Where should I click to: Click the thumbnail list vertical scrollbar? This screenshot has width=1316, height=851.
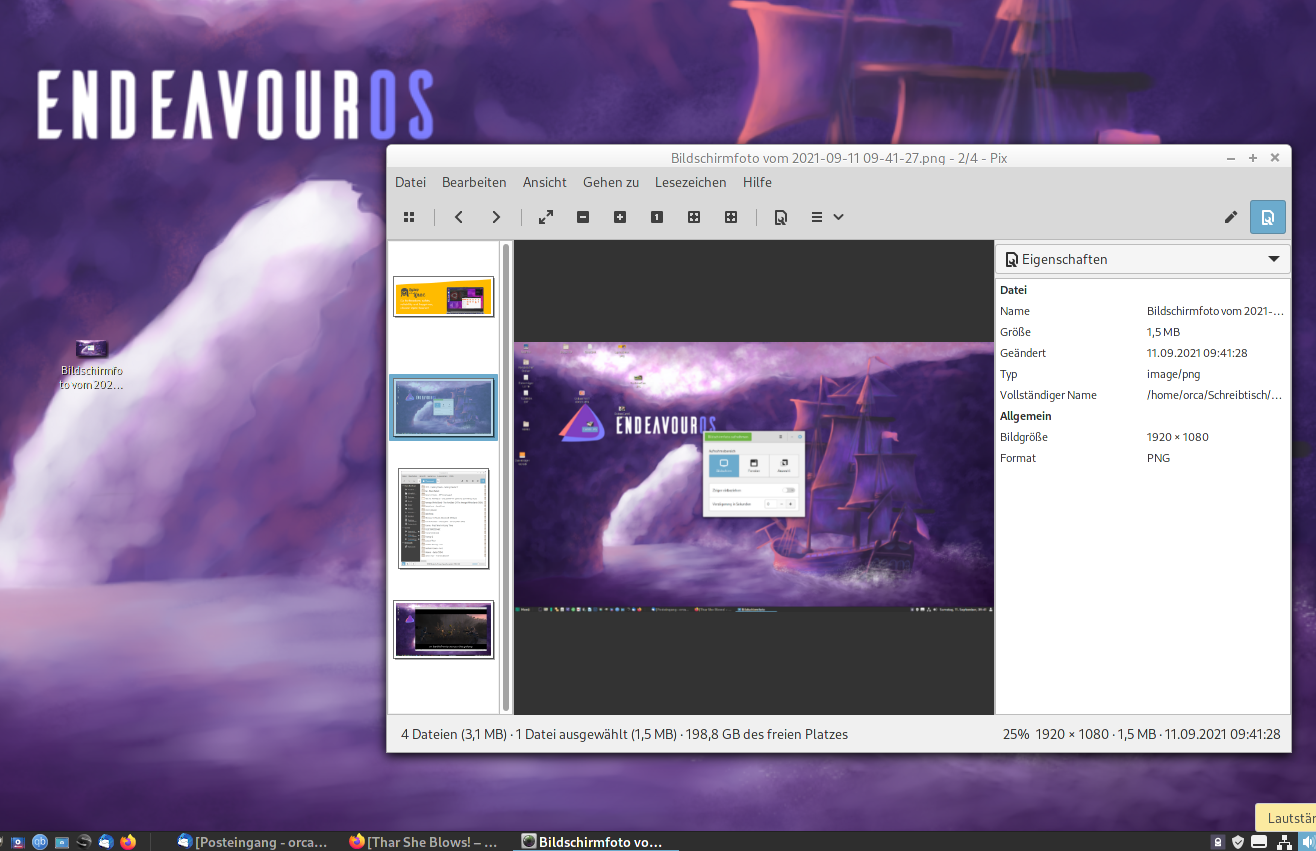click(506, 477)
